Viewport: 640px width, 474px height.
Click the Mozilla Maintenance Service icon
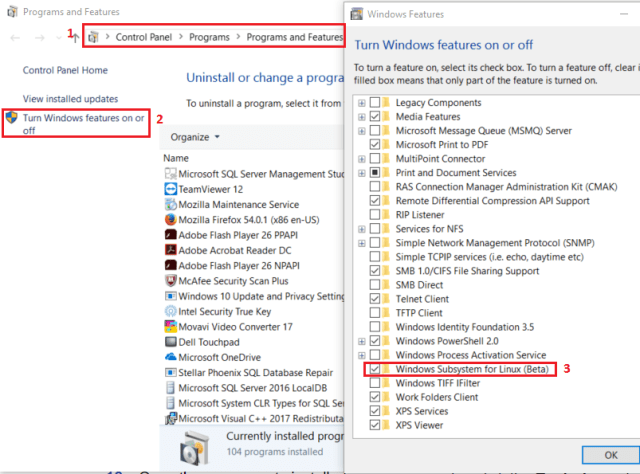170,204
